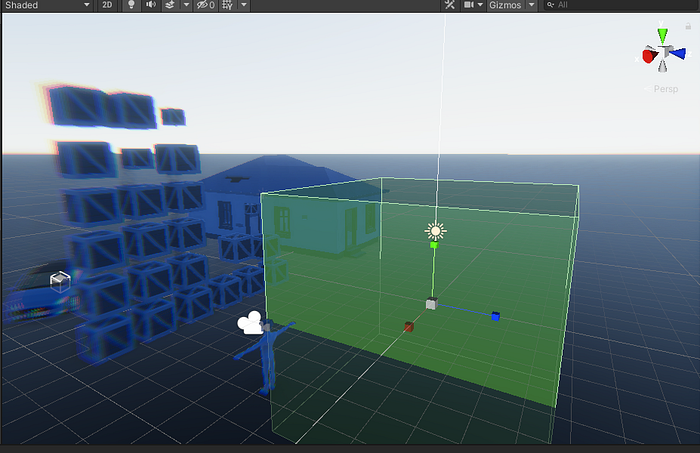Click the blue Z-axis move handle

click(495, 317)
